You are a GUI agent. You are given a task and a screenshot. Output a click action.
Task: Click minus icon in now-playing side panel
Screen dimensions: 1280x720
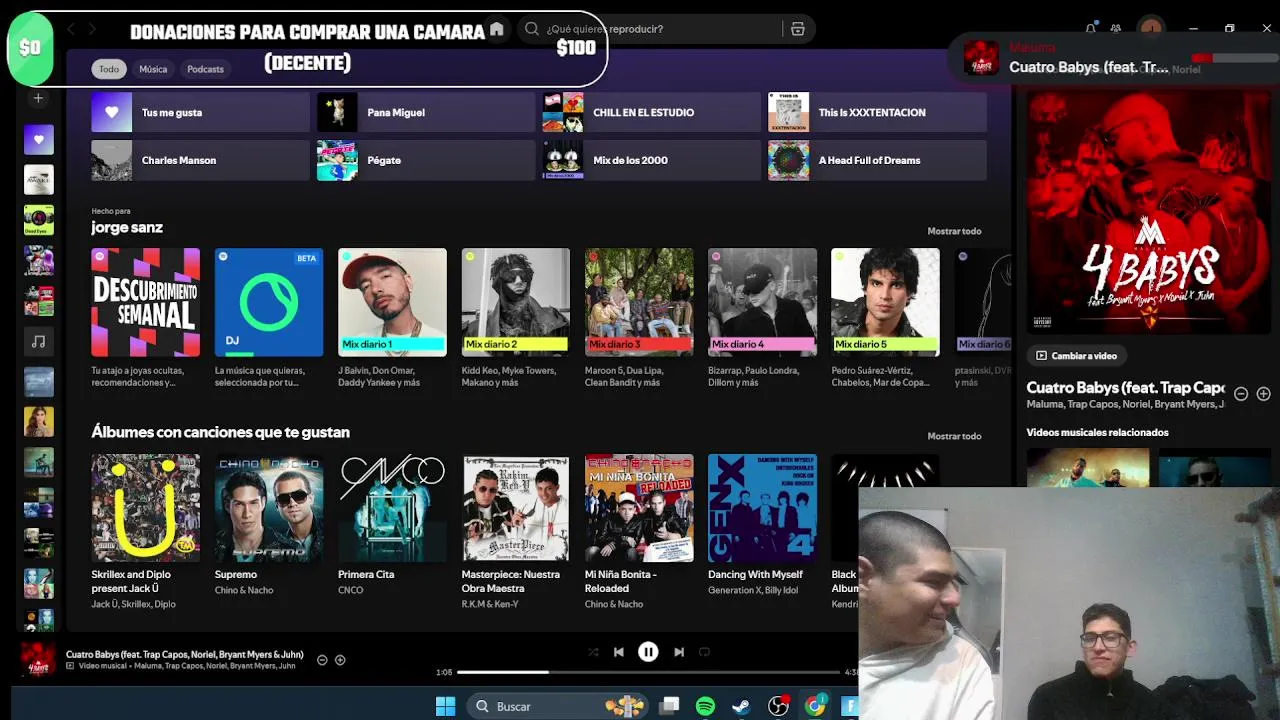pos(1241,394)
